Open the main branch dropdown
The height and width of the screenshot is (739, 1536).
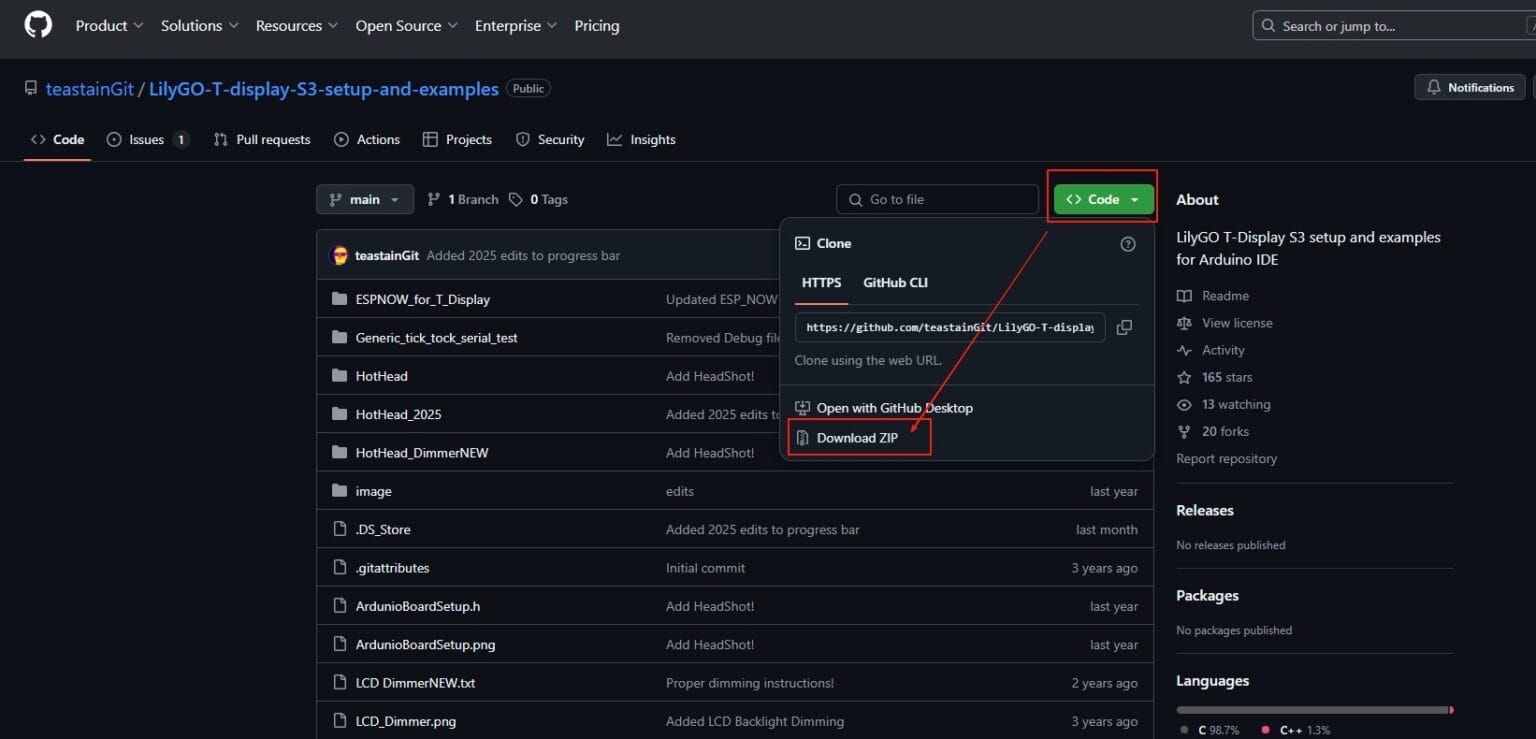click(364, 199)
